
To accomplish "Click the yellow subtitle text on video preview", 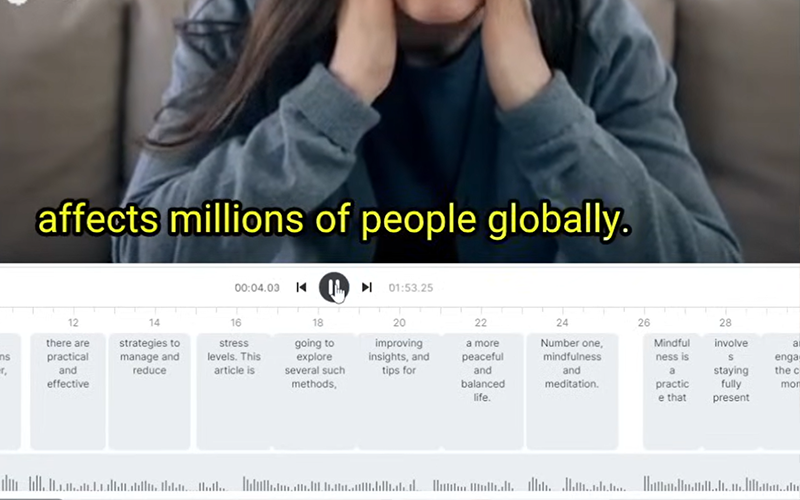I will [334, 220].
